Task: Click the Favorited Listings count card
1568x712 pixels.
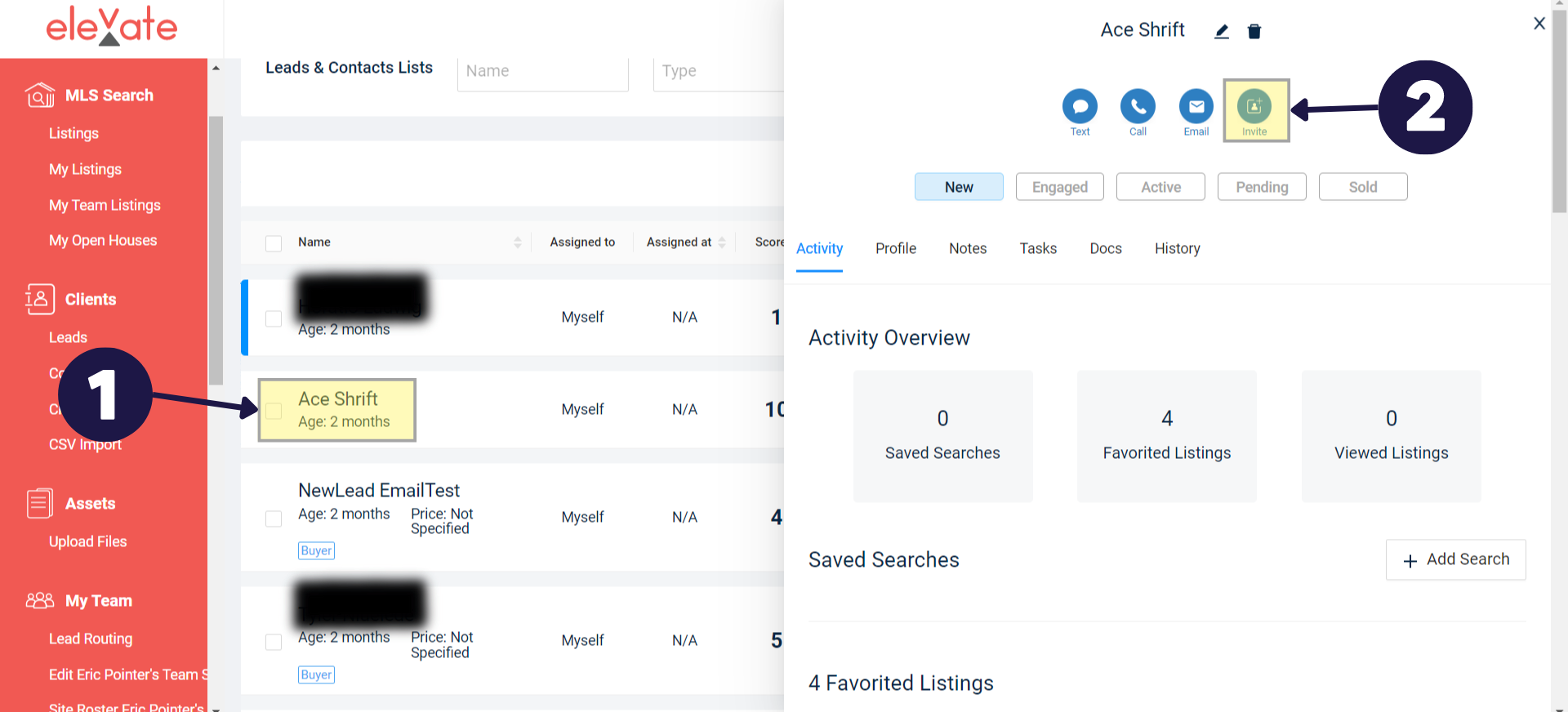Action: (x=1167, y=436)
